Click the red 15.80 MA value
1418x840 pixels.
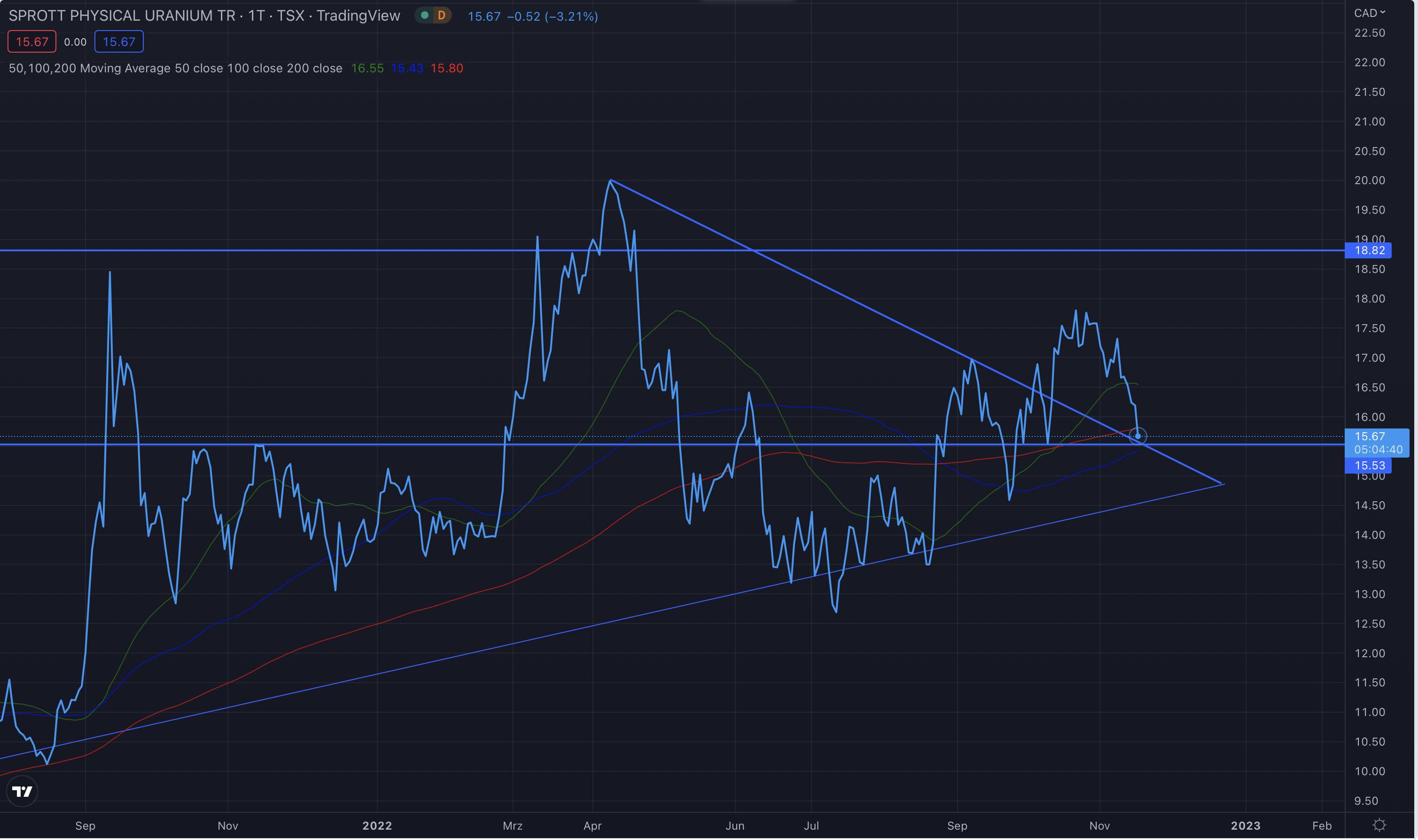[447, 69]
